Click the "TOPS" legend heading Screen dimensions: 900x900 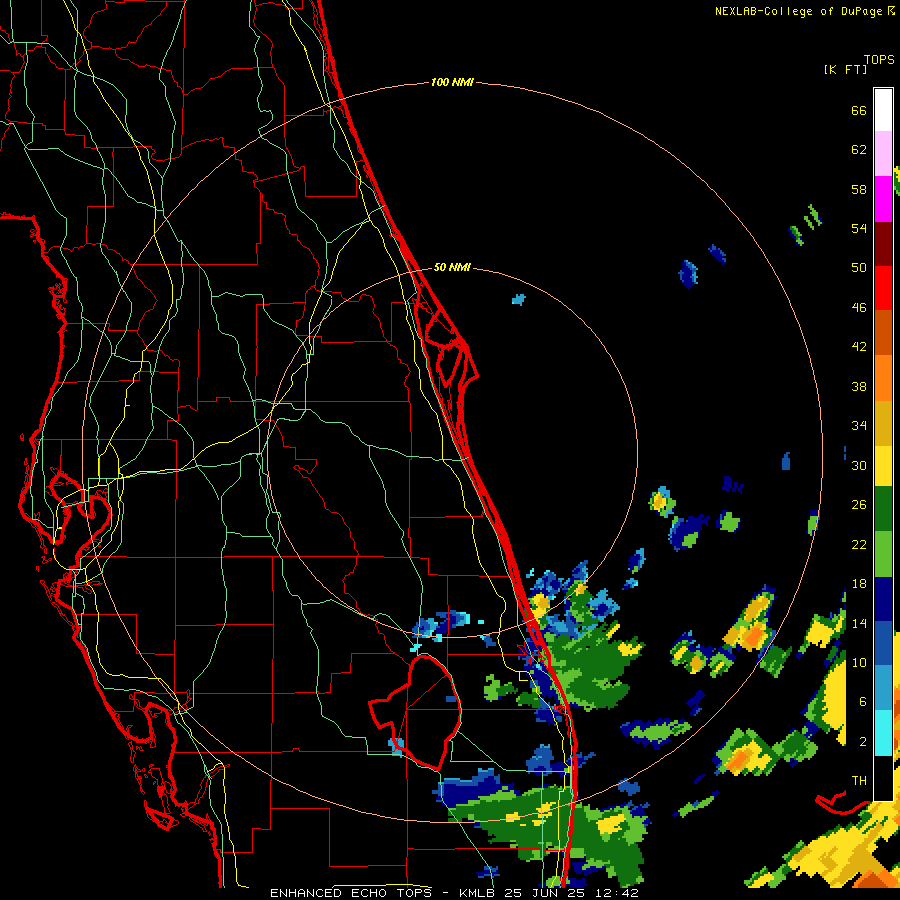879,60
